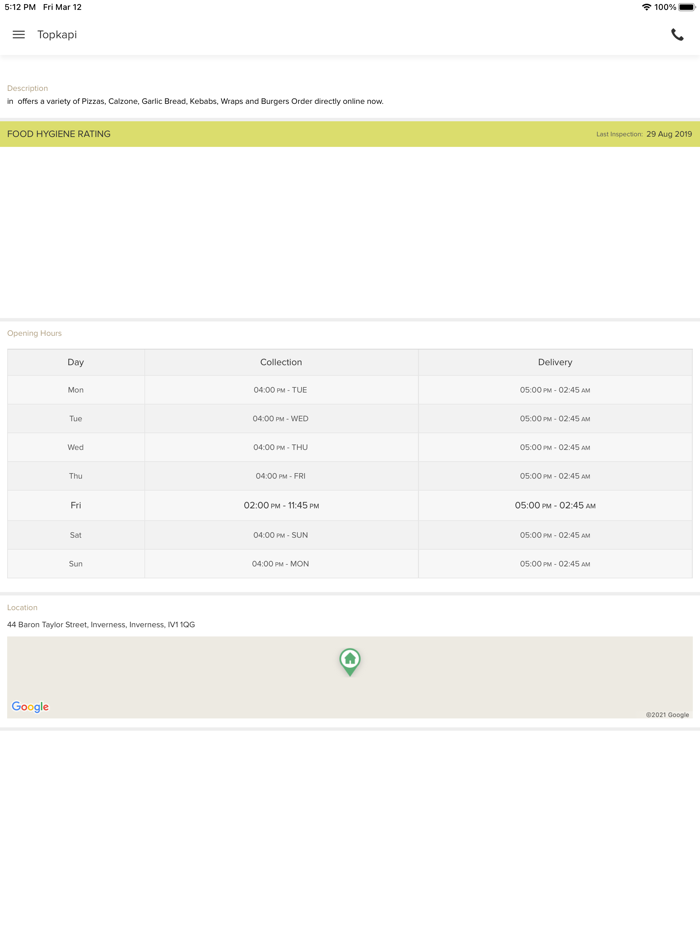700x934 pixels.
Task: Click Monday's delivery time cell
Action: pos(555,390)
